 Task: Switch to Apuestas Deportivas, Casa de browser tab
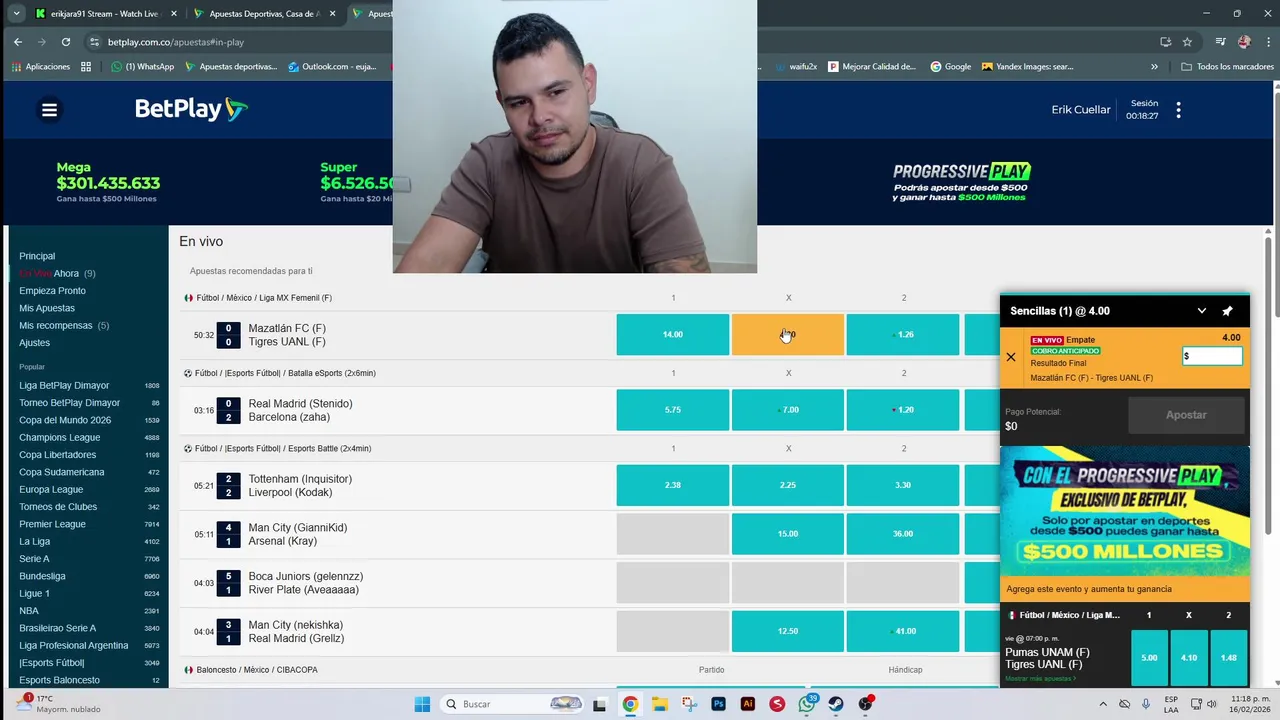coord(266,14)
